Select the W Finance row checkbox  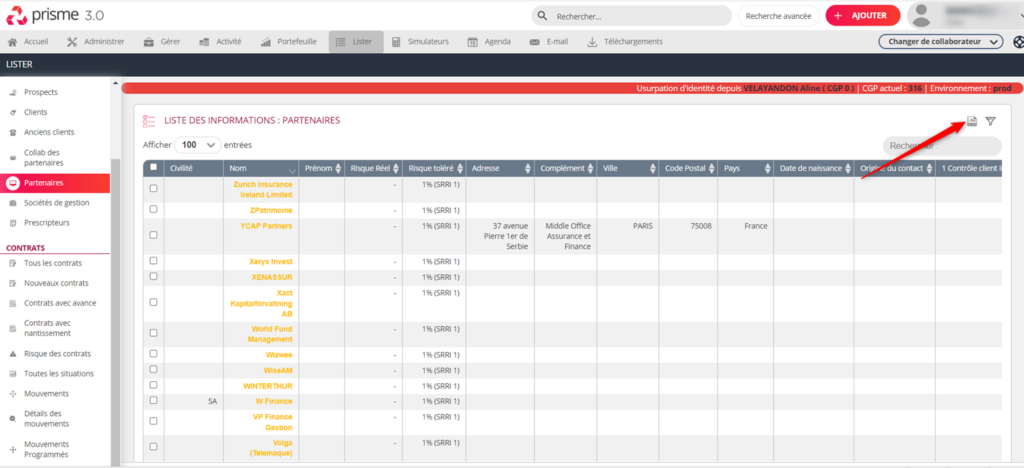click(x=153, y=401)
